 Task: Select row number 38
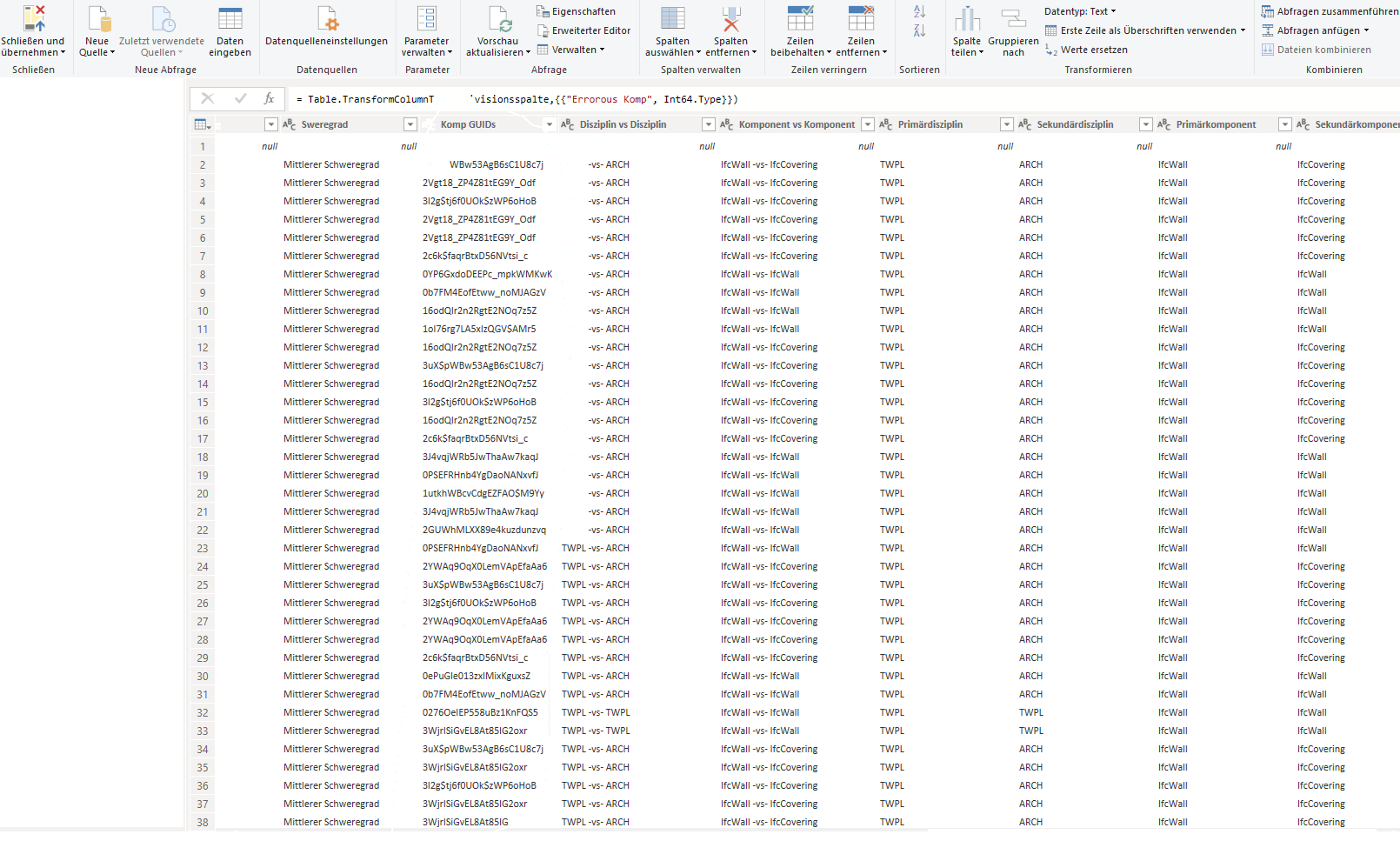(203, 822)
